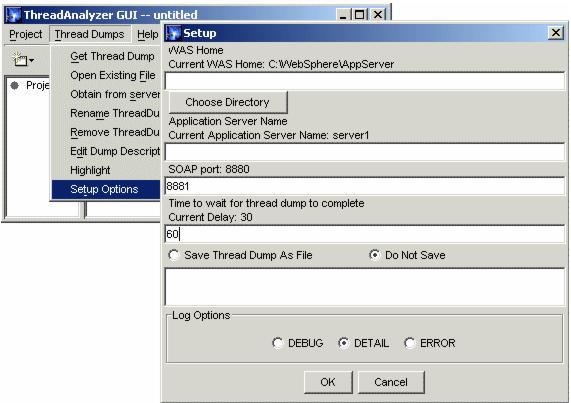Viewport: 571px width, 403px height.
Task: Select the Project tree node bullet
Action: 15,86
